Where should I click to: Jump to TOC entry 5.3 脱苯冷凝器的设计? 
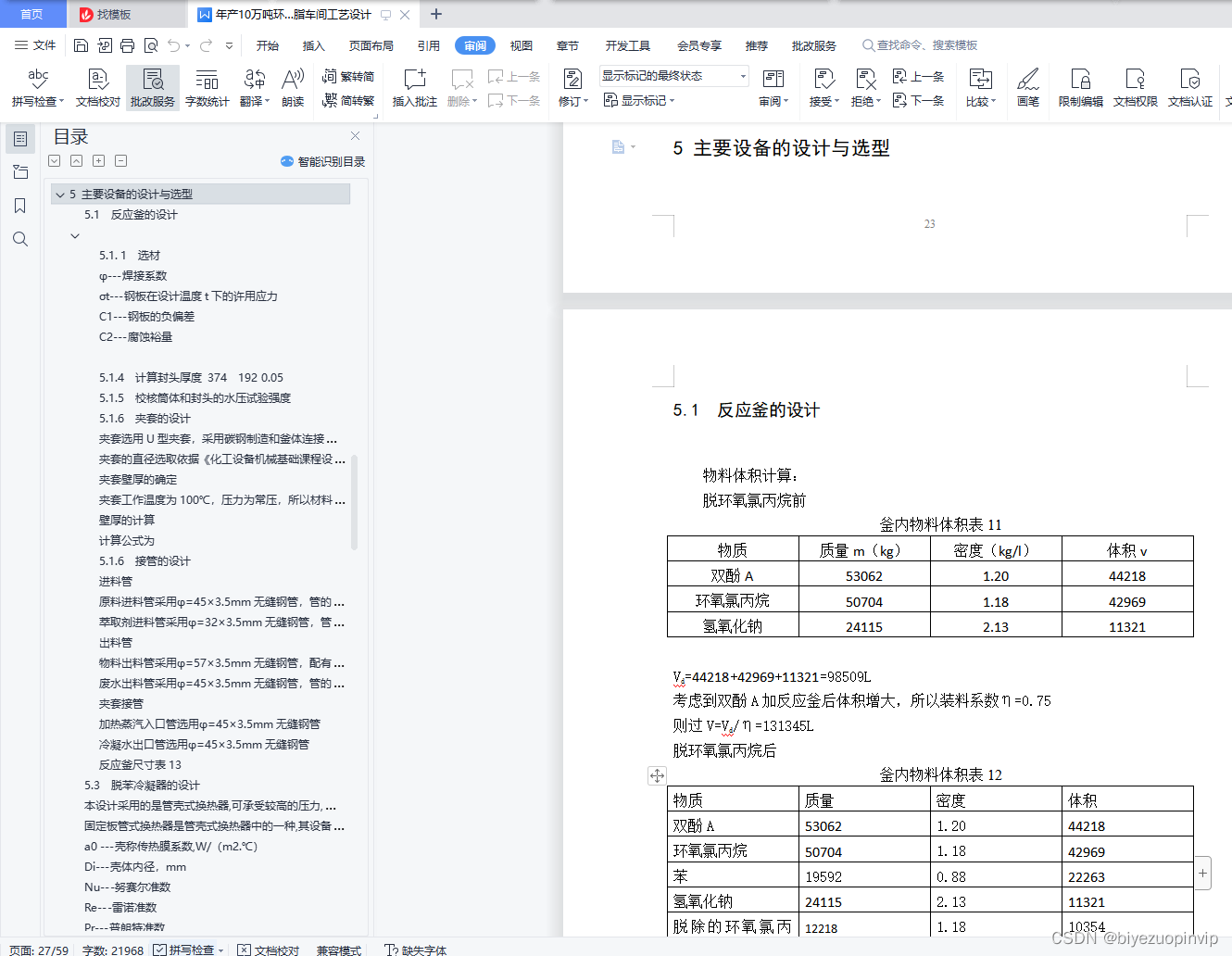[x=142, y=786]
